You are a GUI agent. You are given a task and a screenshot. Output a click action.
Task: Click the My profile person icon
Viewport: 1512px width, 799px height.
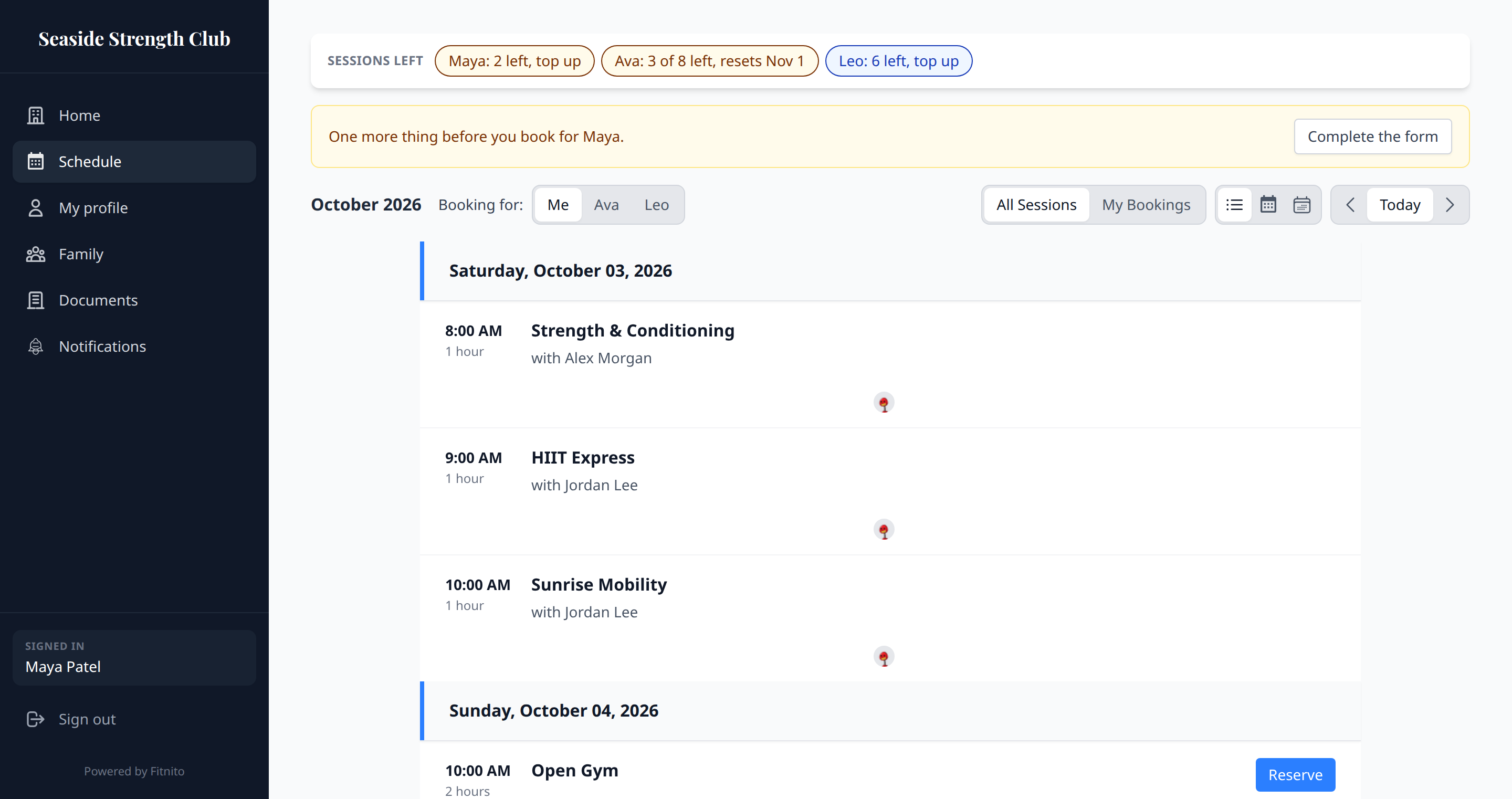click(36, 208)
